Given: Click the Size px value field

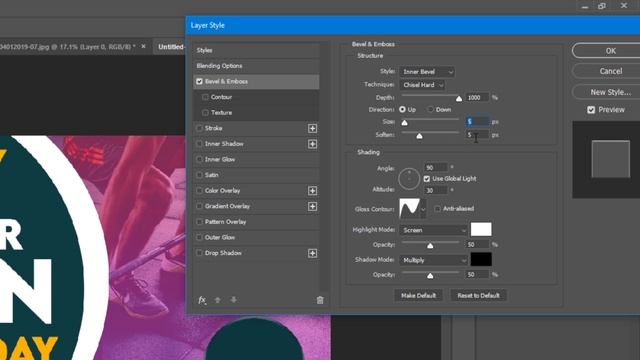Looking at the screenshot, I should click(x=477, y=122).
